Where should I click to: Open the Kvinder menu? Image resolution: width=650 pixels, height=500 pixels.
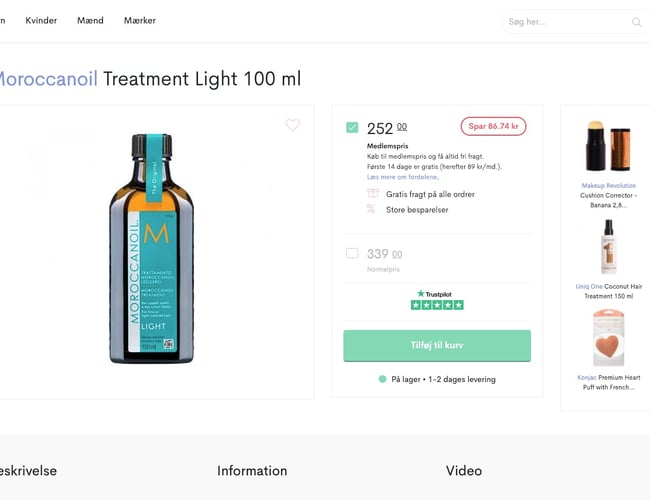[x=41, y=20]
